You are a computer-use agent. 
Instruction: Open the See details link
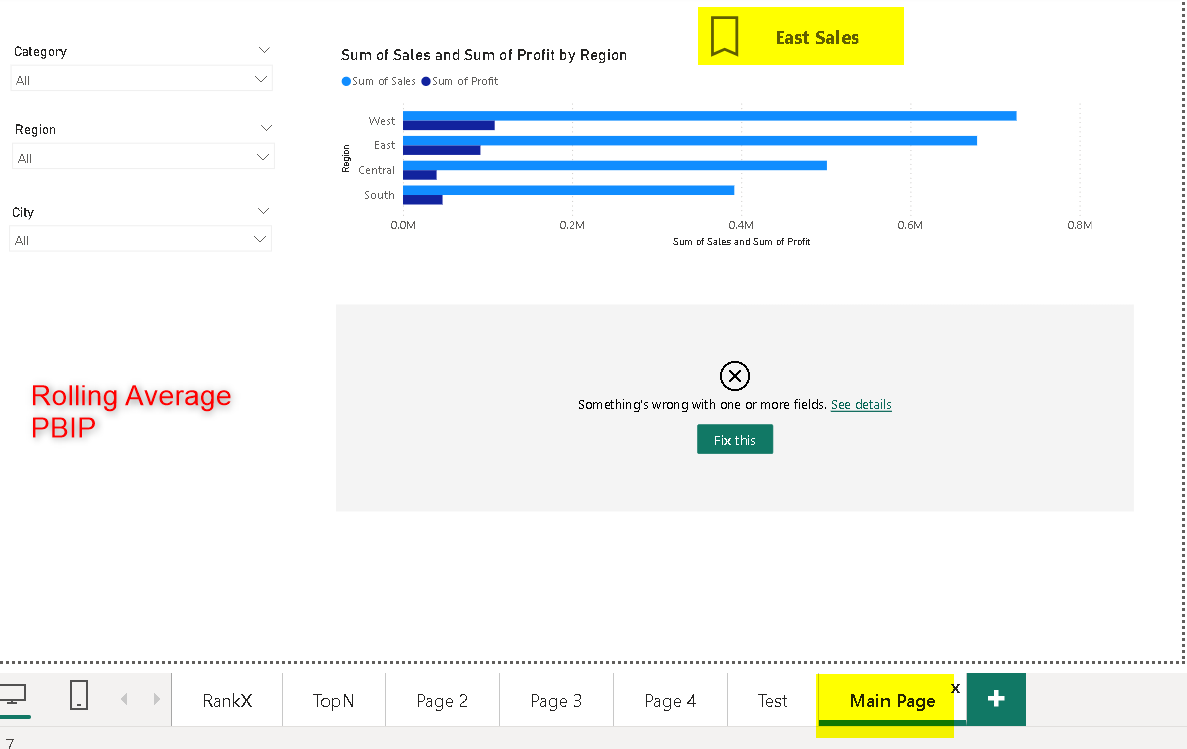pyautogui.click(x=861, y=405)
